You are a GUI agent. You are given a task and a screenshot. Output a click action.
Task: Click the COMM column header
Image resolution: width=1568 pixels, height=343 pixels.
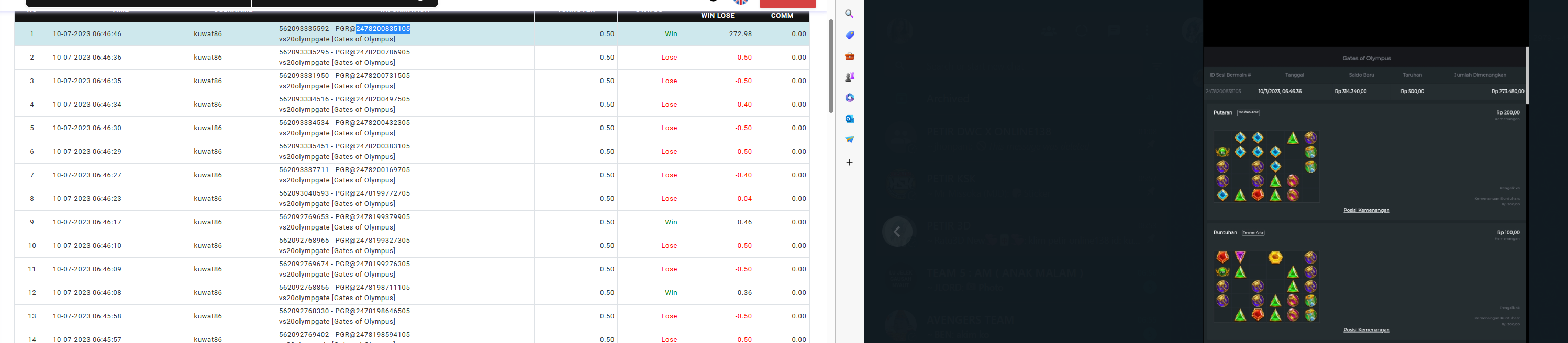tap(782, 16)
